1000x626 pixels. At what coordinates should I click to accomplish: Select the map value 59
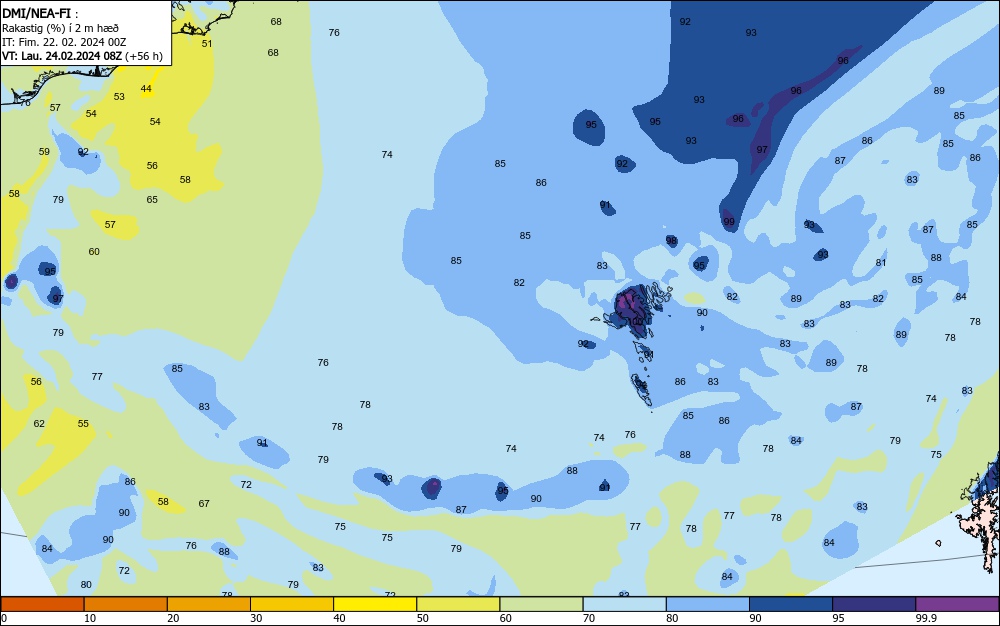[x=44, y=152]
